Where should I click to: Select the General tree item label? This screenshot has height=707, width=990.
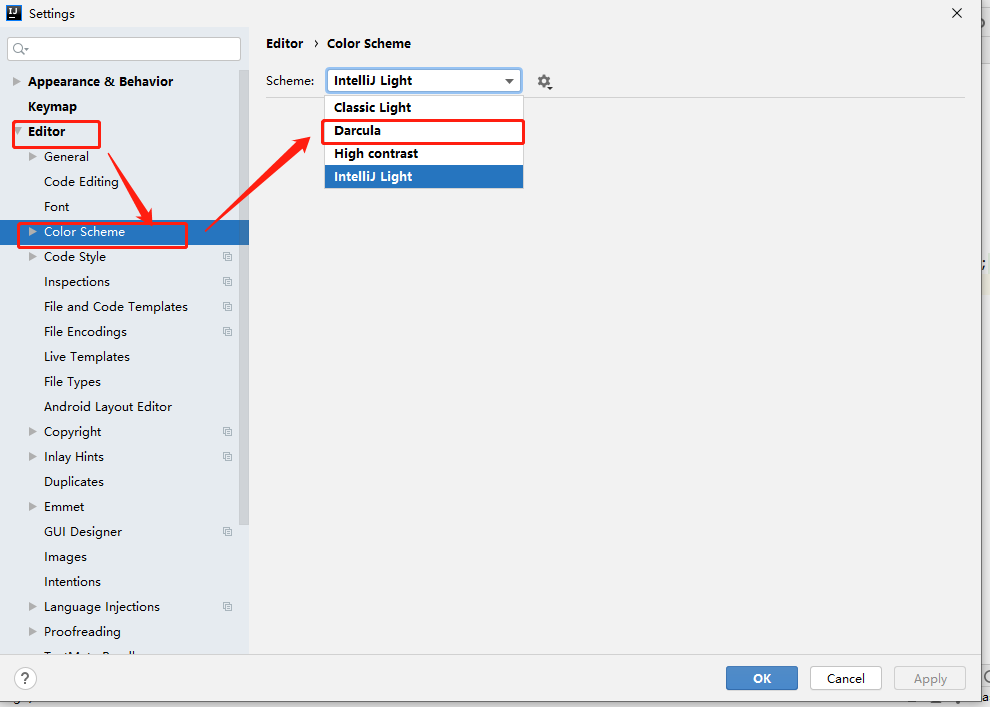click(x=66, y=157)
